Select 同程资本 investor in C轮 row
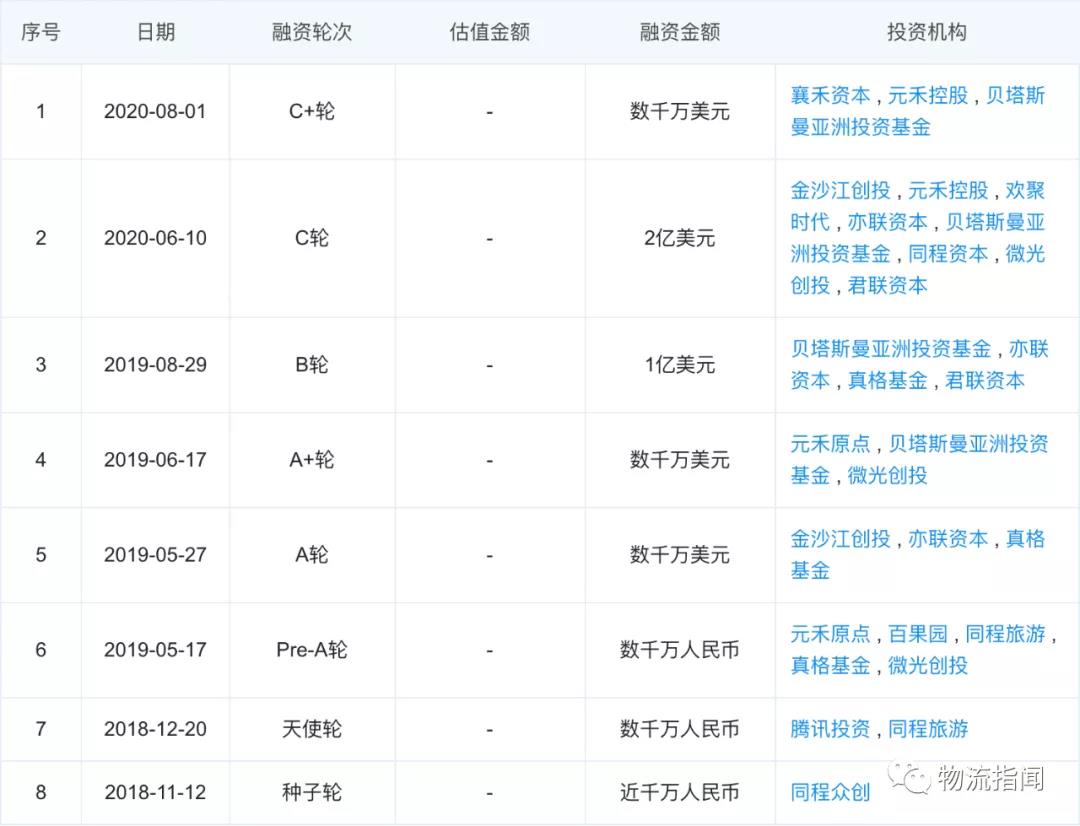This screenshot has width=1080, height=826. tap(948, 254)
